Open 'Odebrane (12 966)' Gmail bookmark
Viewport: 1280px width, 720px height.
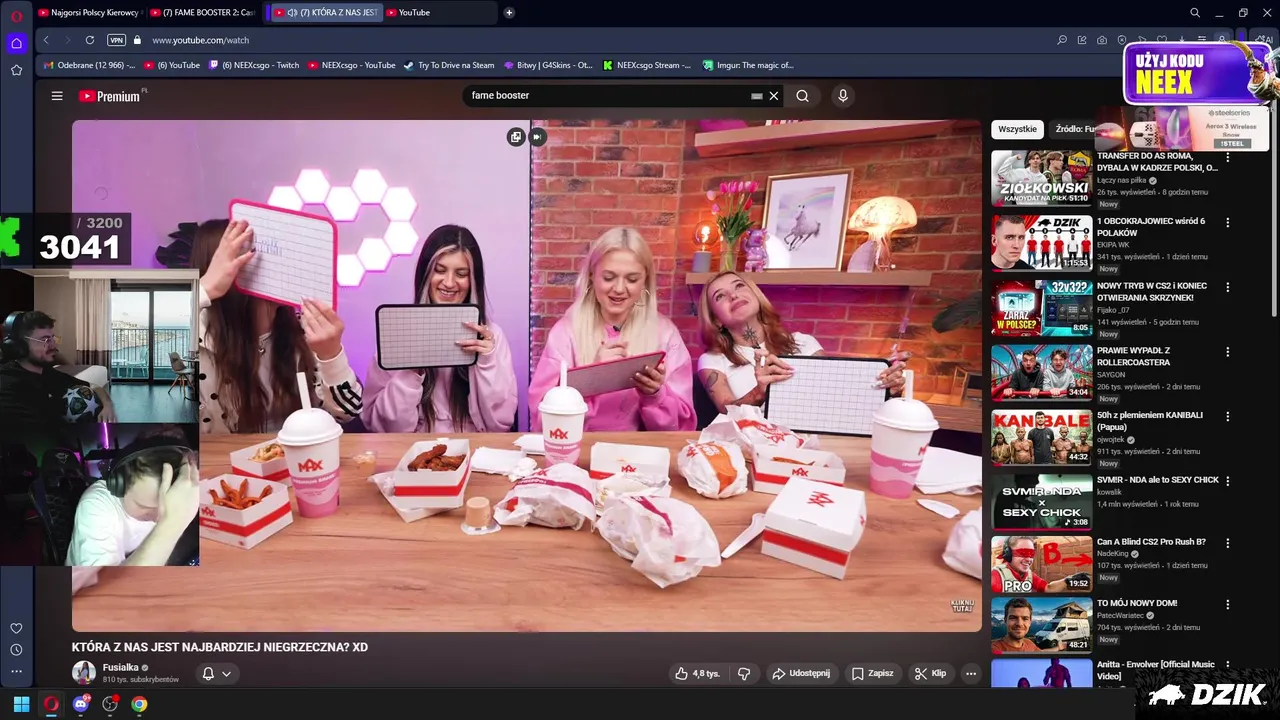[89, 65]
